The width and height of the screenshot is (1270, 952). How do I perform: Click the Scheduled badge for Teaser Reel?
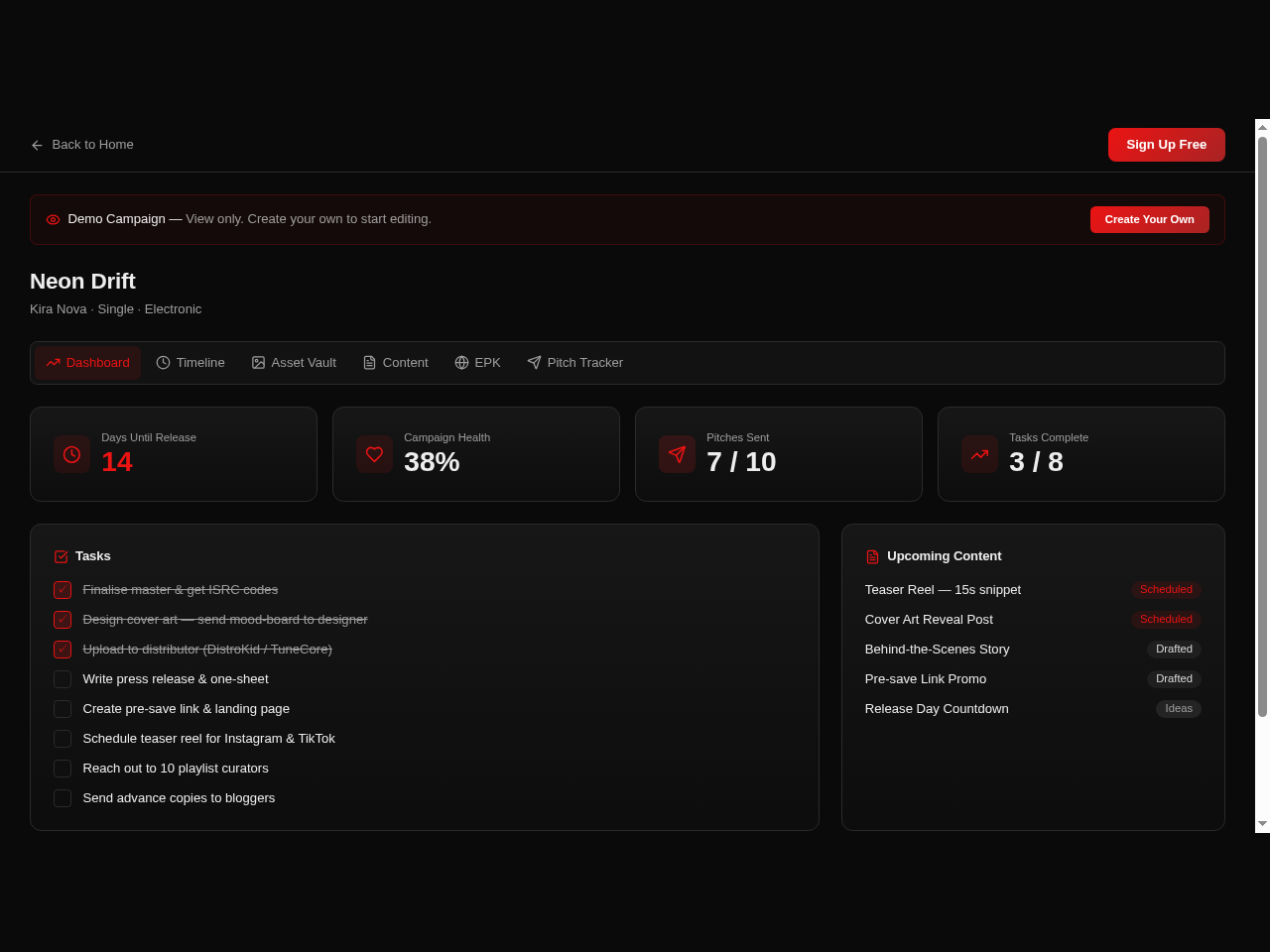coord(1166,589)
